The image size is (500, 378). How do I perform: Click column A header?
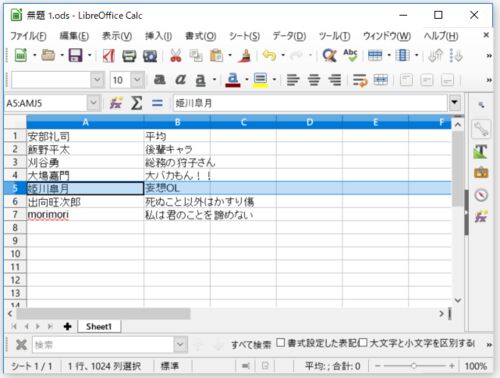coord(85,122)
